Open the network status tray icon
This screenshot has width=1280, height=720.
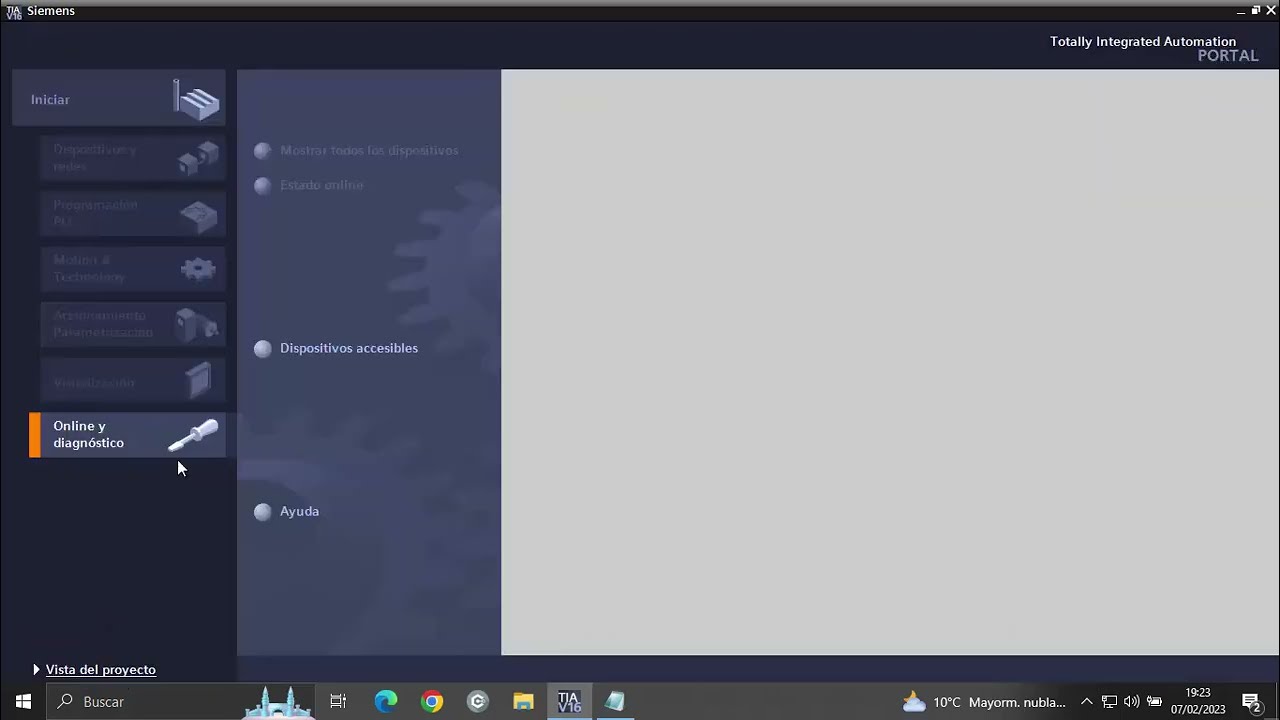(1109, 702)
